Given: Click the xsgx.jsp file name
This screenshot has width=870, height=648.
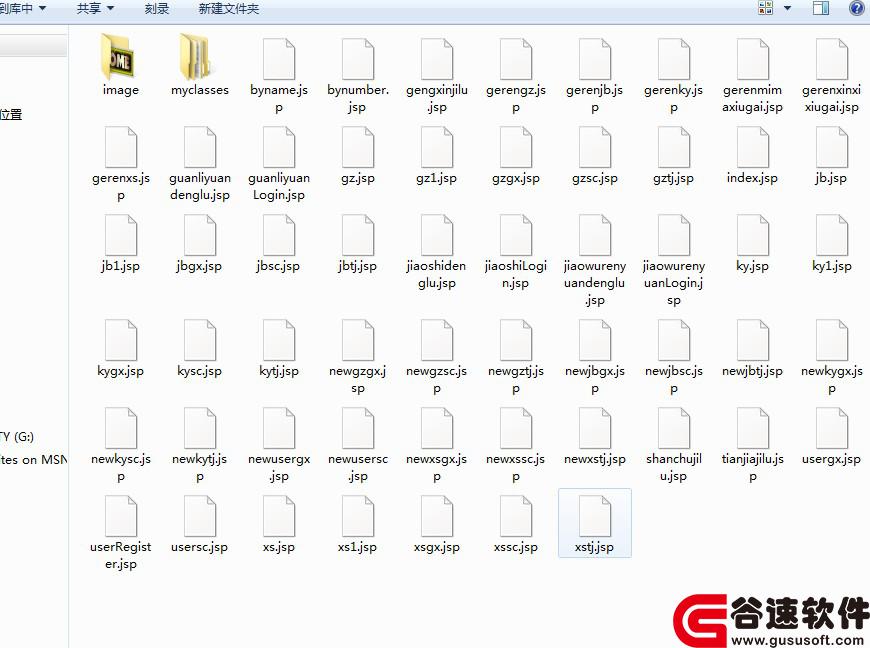Looking at the screenshot, I should coord(437,548).
